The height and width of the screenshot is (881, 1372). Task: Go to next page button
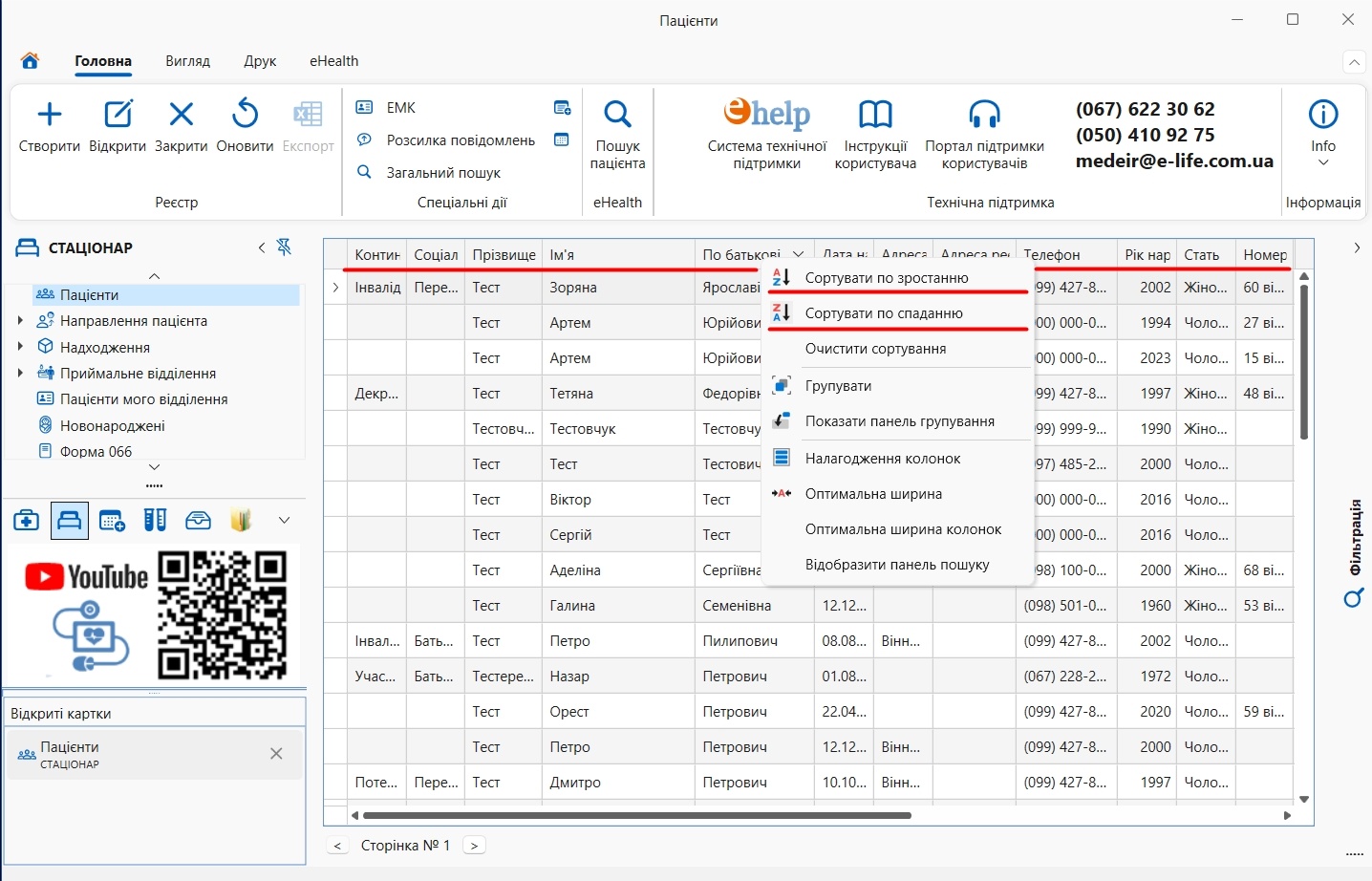pos(475,846)
